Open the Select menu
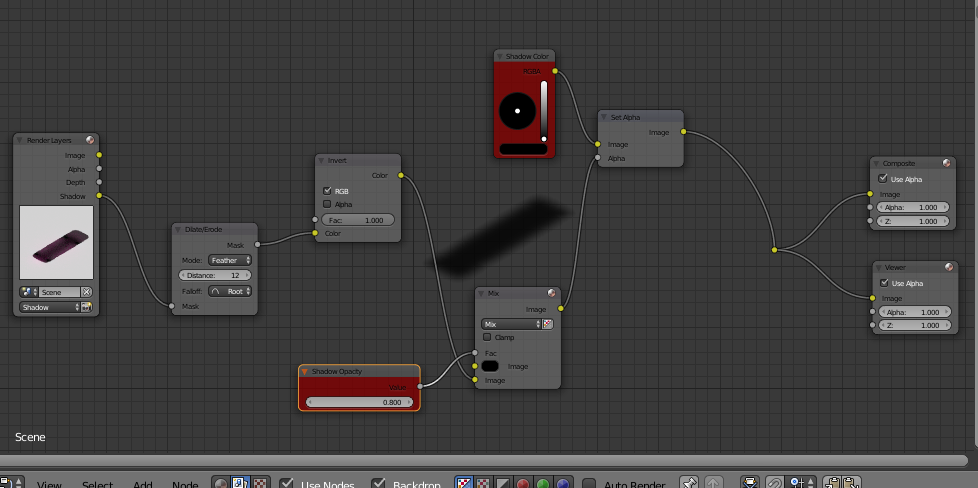Image resolution: width=978 pixels, height=488 pixels. (97, 484)
